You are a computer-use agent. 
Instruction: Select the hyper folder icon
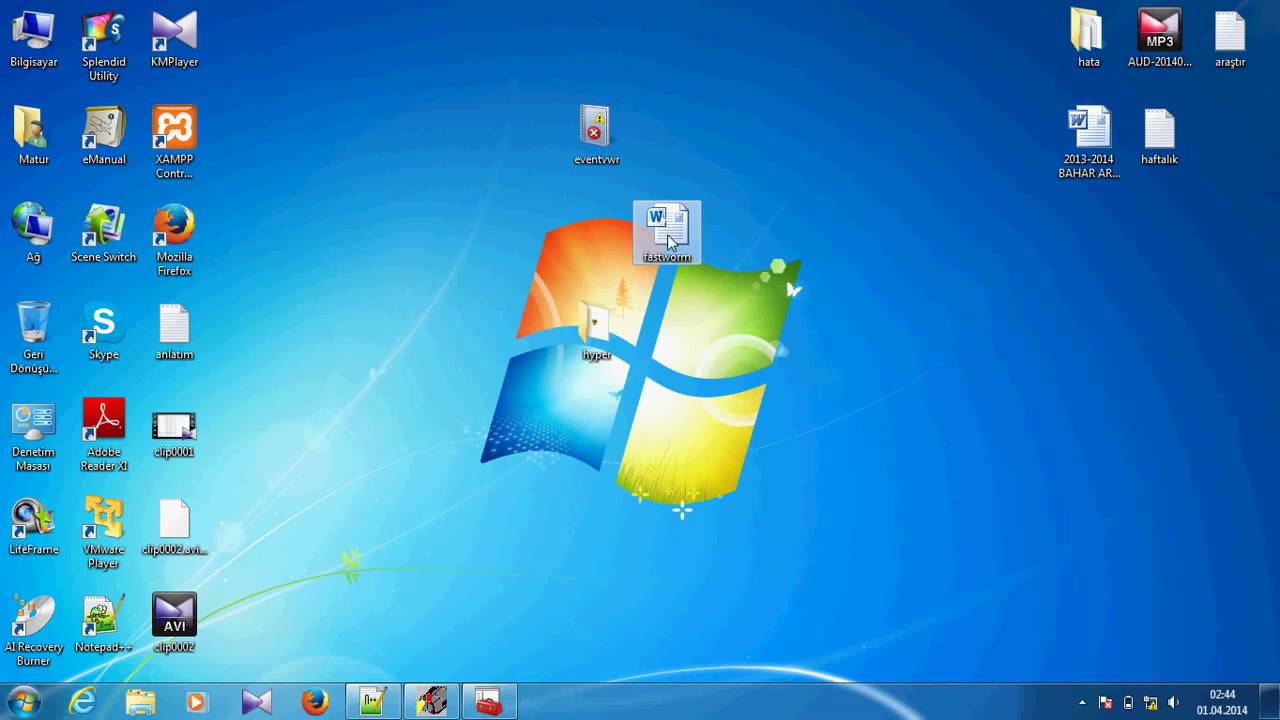[597, 331]
